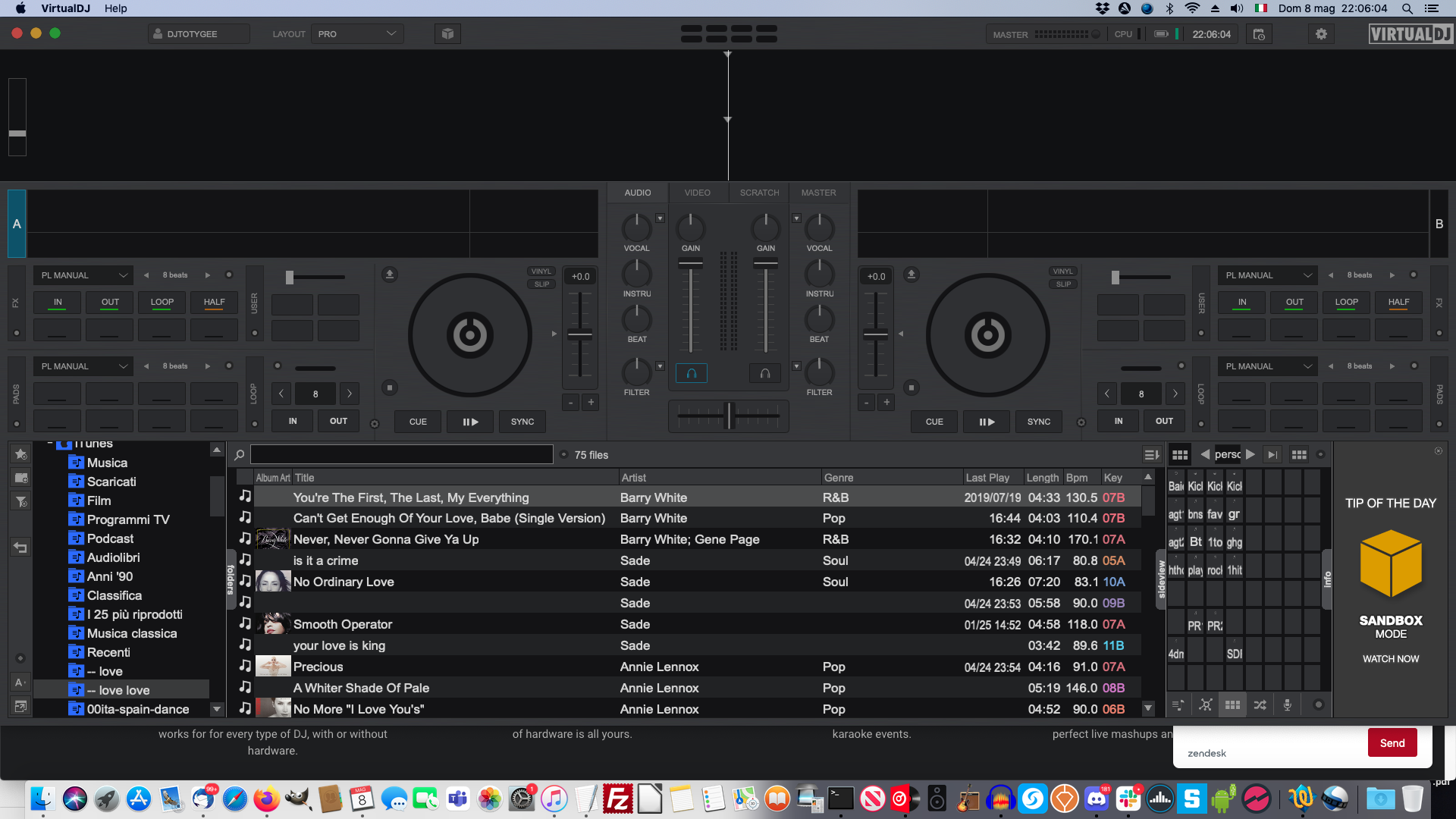Click the search magnifier icon in browser

240,455
